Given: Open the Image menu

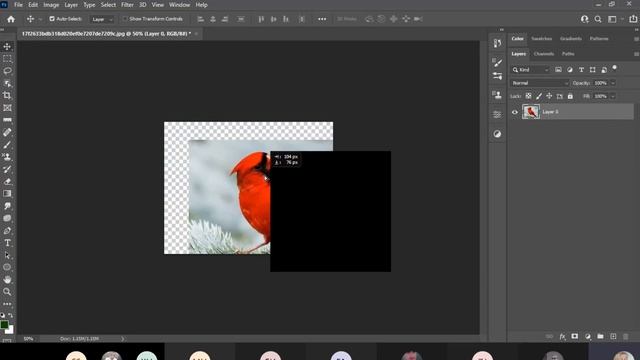Looking at the screenshot, I should (51, 5).
